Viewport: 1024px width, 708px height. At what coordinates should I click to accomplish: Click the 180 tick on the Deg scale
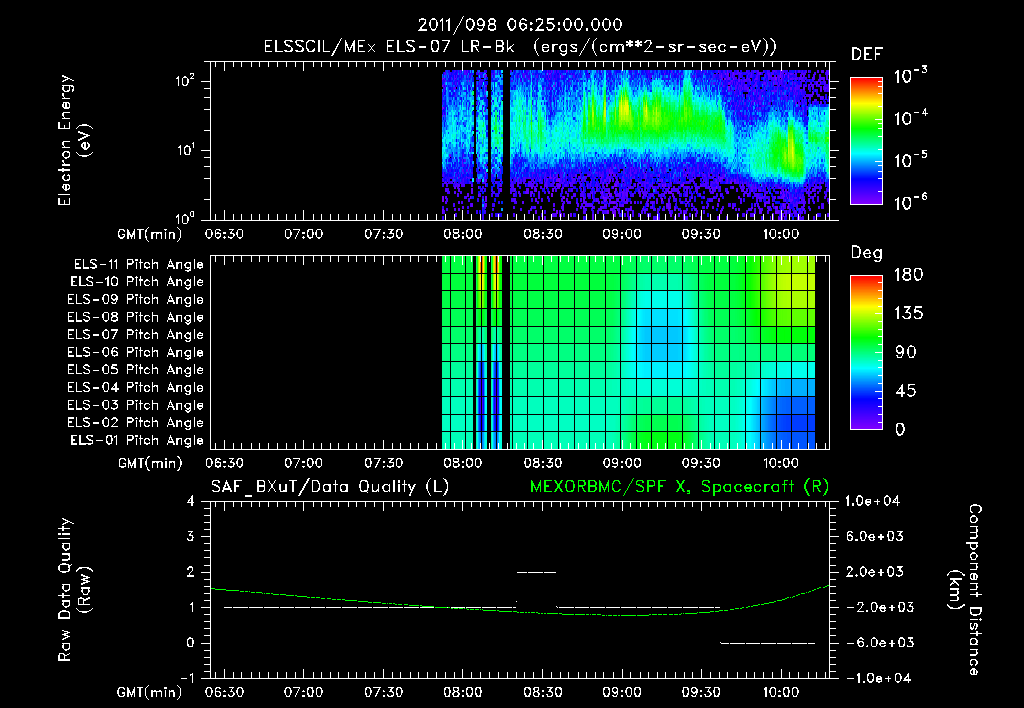pos(908,275)
